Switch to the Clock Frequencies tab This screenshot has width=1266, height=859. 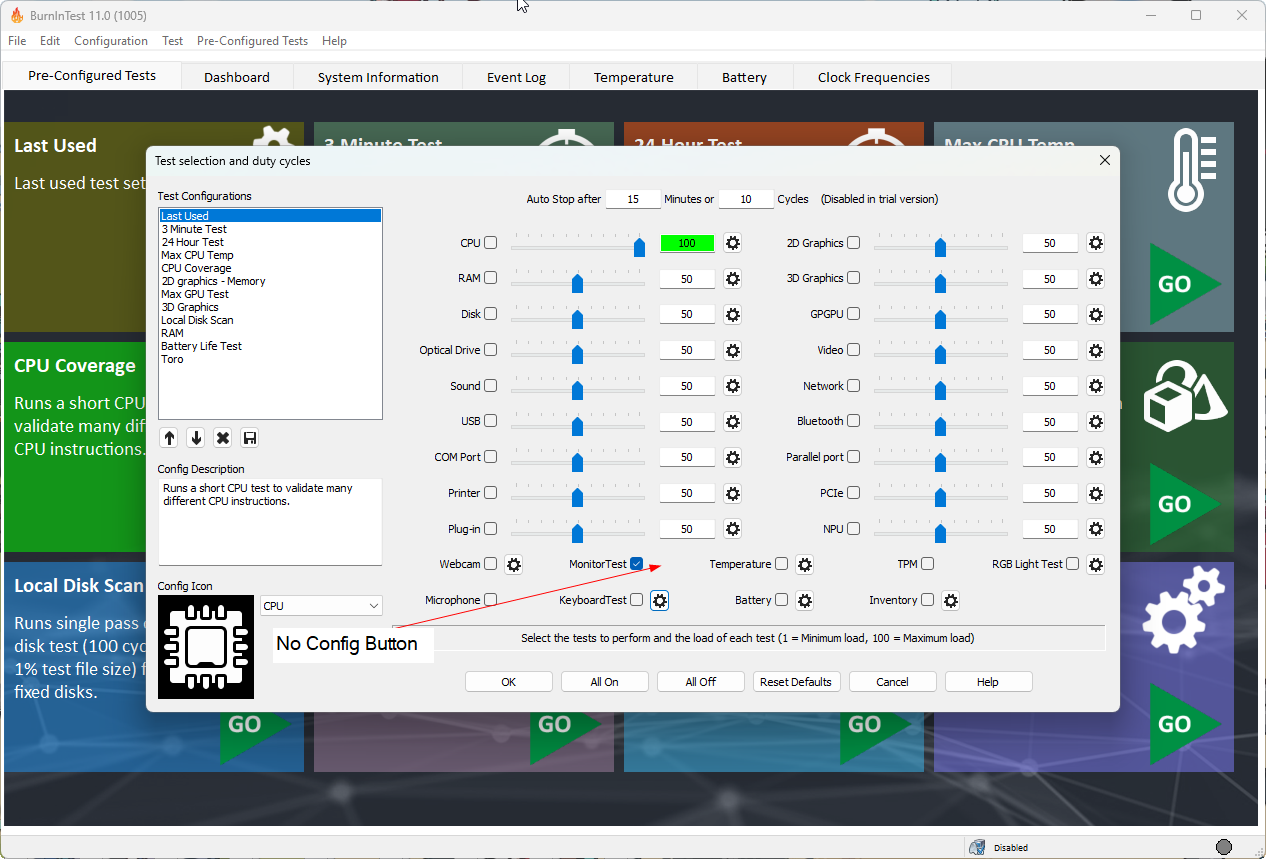pos(873,77)
